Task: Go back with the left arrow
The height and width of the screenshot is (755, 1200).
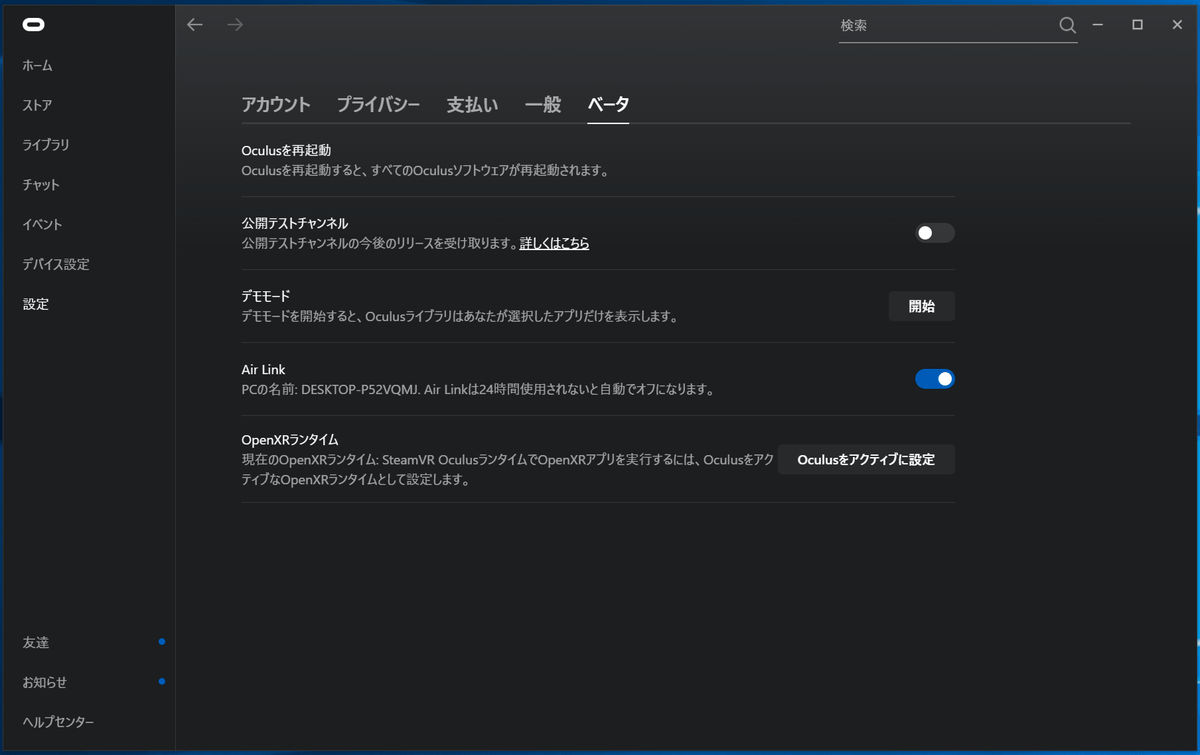Action: pos(195,25)
